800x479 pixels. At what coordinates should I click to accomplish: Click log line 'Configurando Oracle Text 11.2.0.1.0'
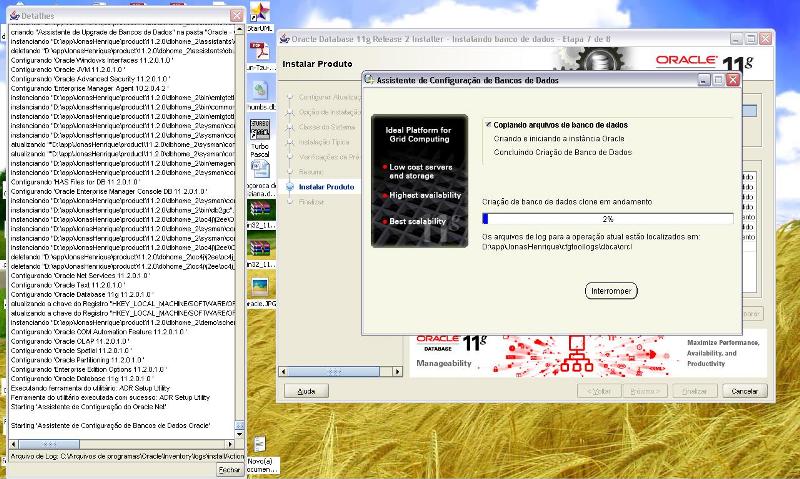click(67, 285)
